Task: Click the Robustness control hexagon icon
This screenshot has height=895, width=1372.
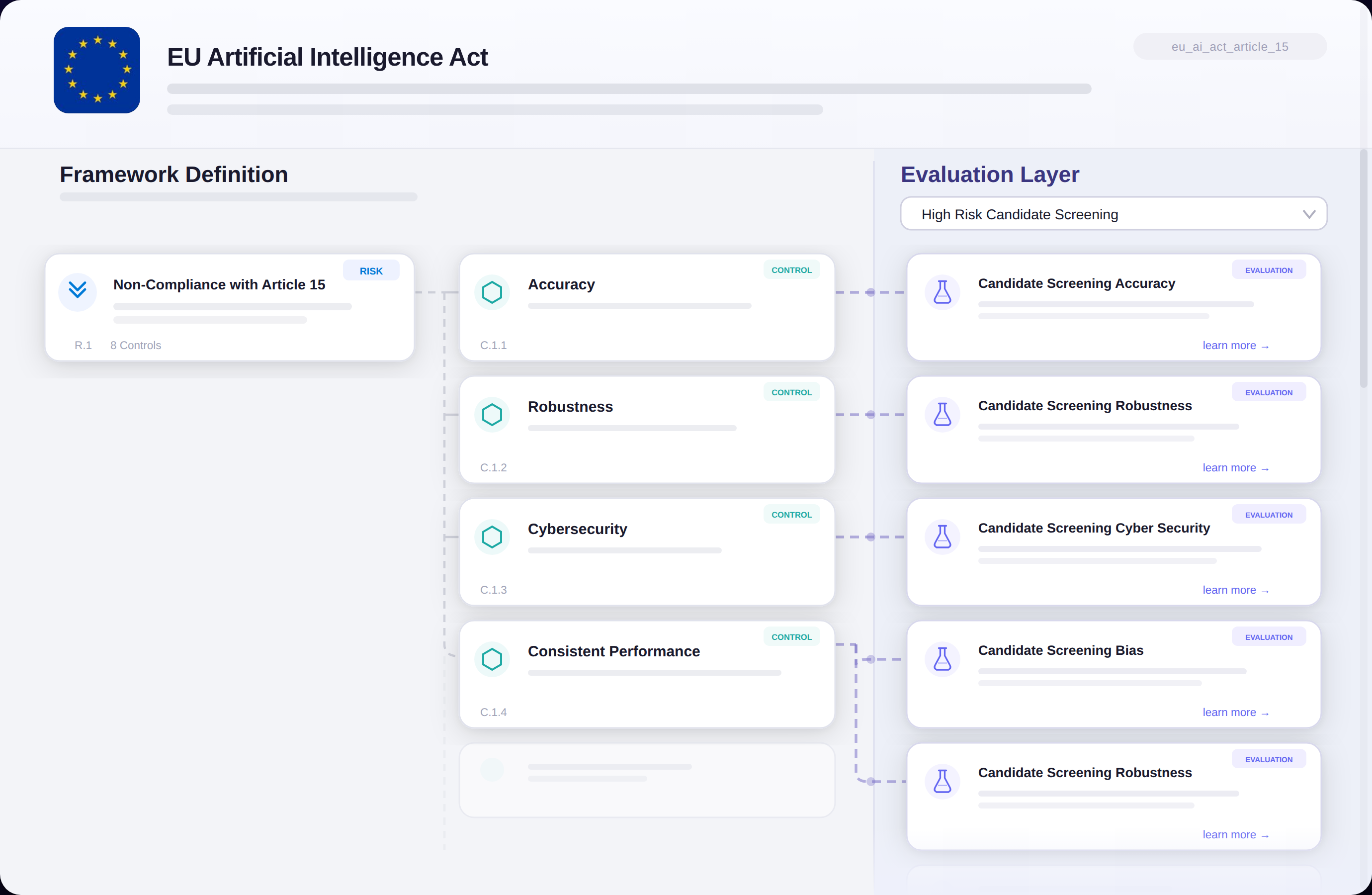Action: coord(492,415)
